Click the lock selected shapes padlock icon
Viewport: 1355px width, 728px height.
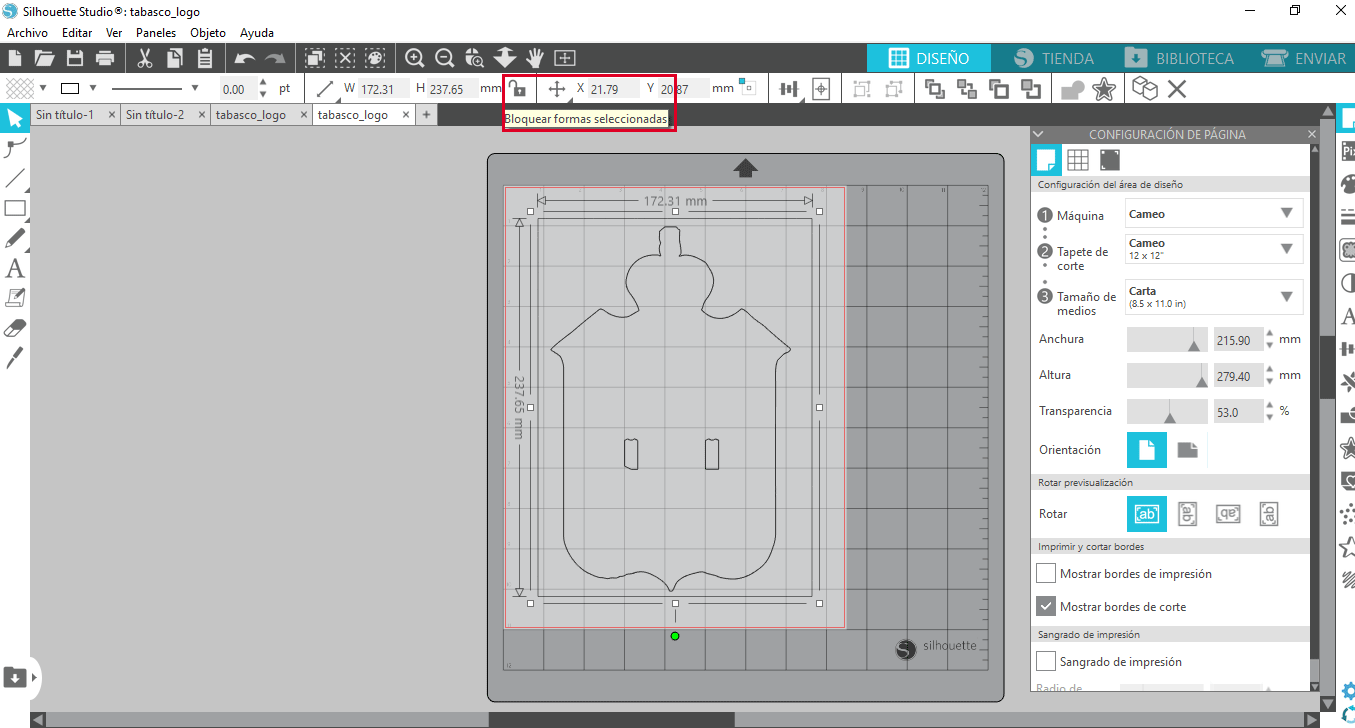[x=517, y=88]
